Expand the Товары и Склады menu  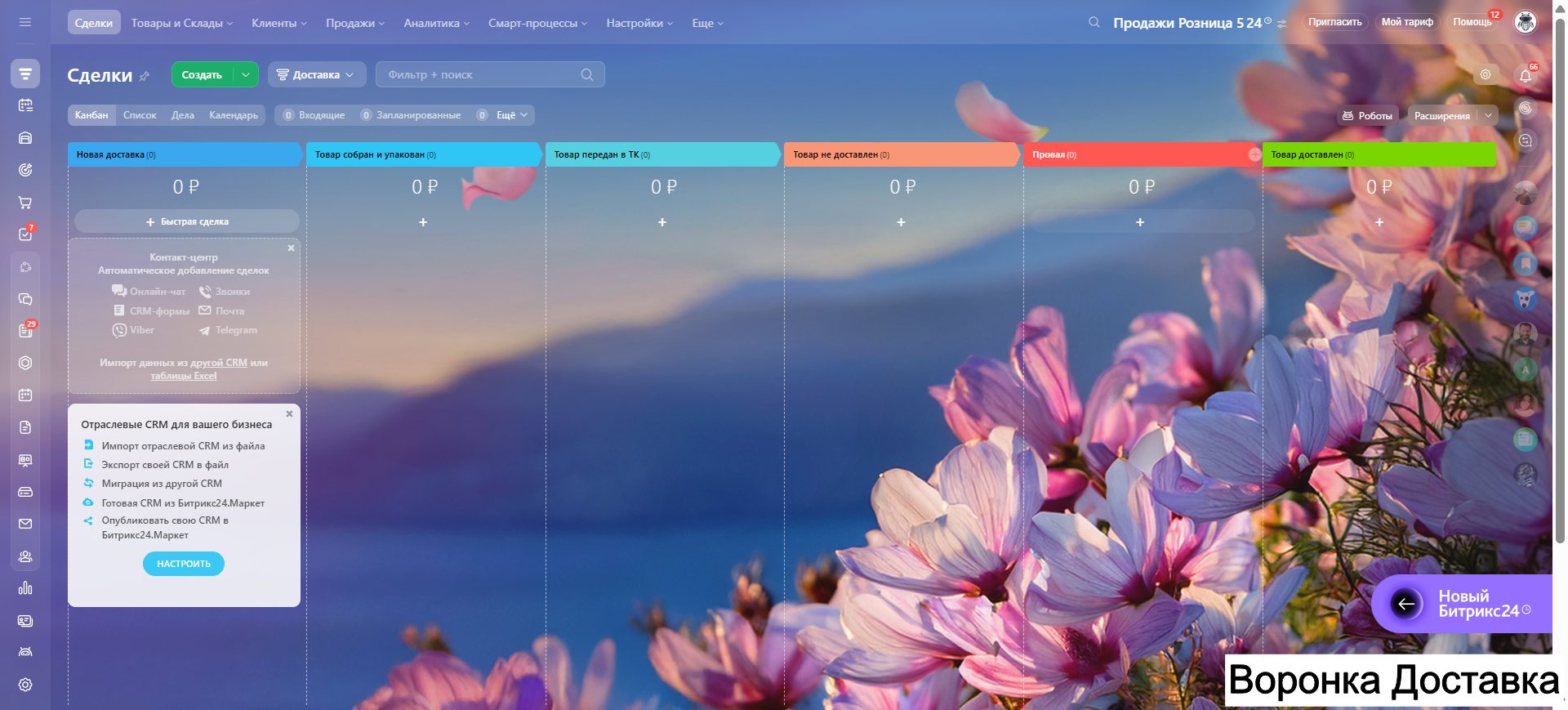point(182,23)
